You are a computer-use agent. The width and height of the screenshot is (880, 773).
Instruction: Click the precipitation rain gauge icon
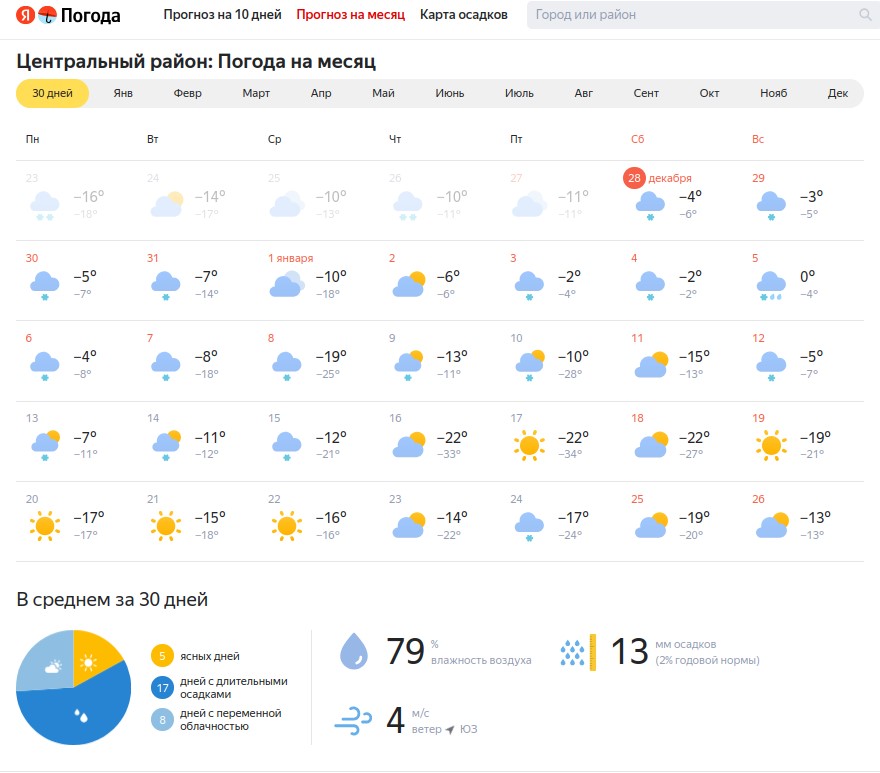(x=578, y=652)
